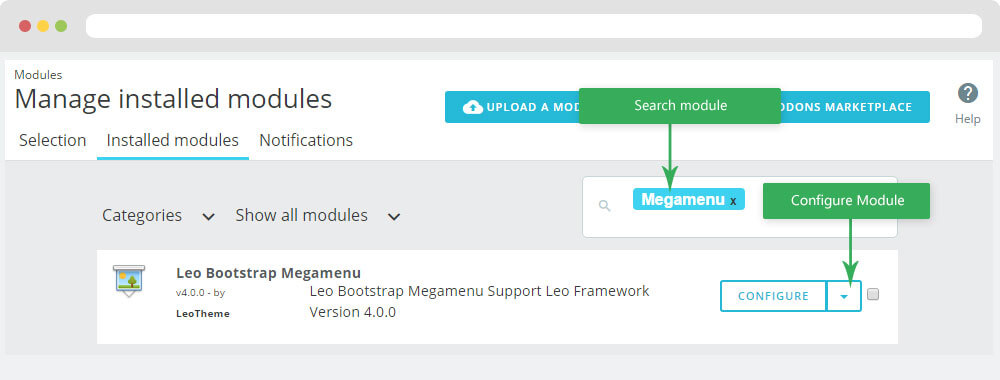The width and height of the screenshot is (1000, 380).
Task: Switch to the Selection tab
Action: pos(52,140)
